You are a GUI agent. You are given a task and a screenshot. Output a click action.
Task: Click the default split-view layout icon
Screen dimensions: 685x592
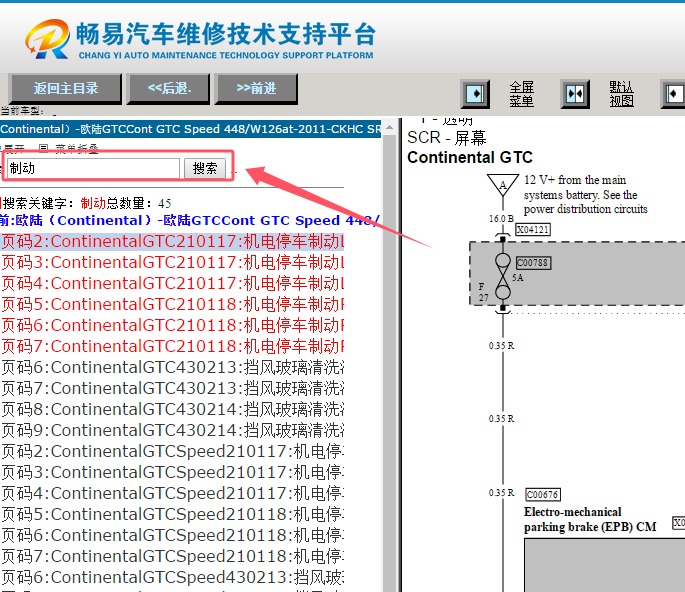pyautogui.click(x=575, y=93)
